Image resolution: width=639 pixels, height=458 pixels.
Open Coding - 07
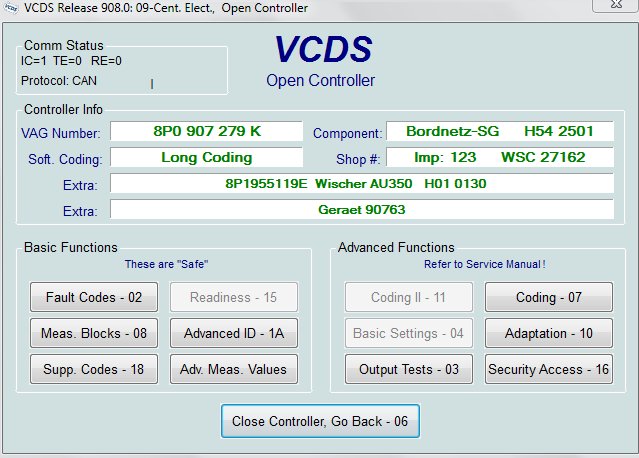[549, 297]
